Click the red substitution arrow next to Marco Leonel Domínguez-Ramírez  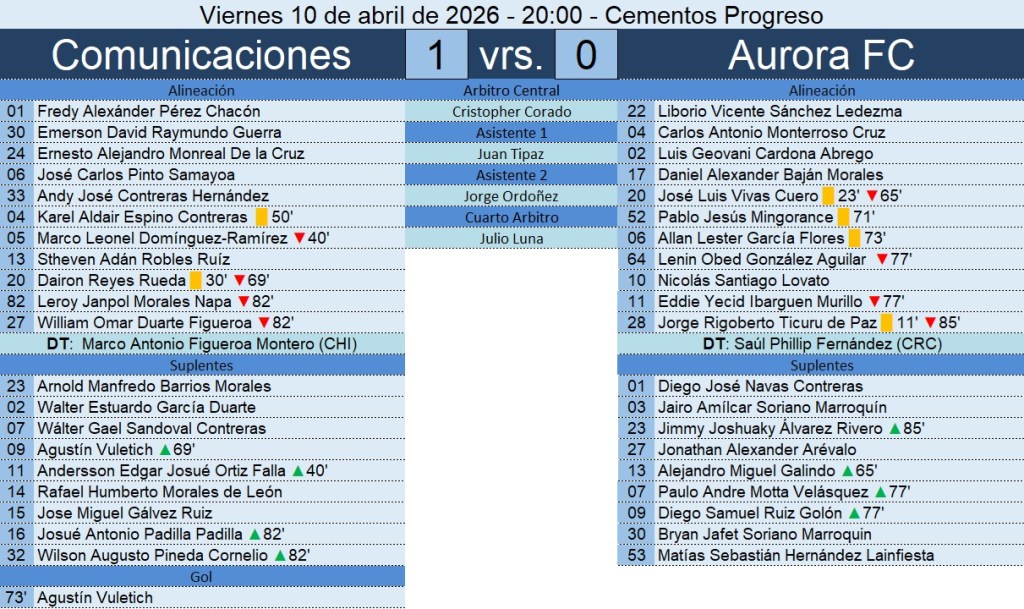[x=298, y=238]
